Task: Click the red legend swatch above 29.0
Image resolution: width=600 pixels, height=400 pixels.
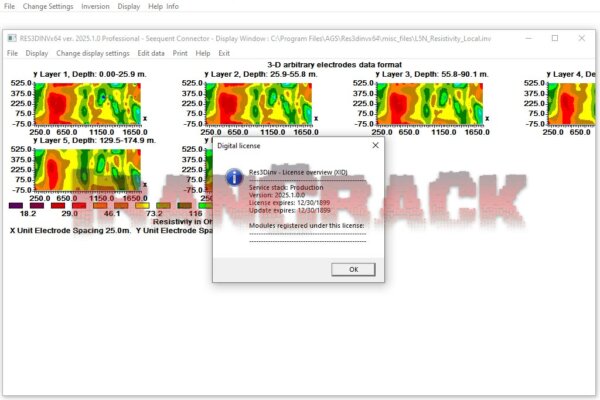Action: coord(79,206)
